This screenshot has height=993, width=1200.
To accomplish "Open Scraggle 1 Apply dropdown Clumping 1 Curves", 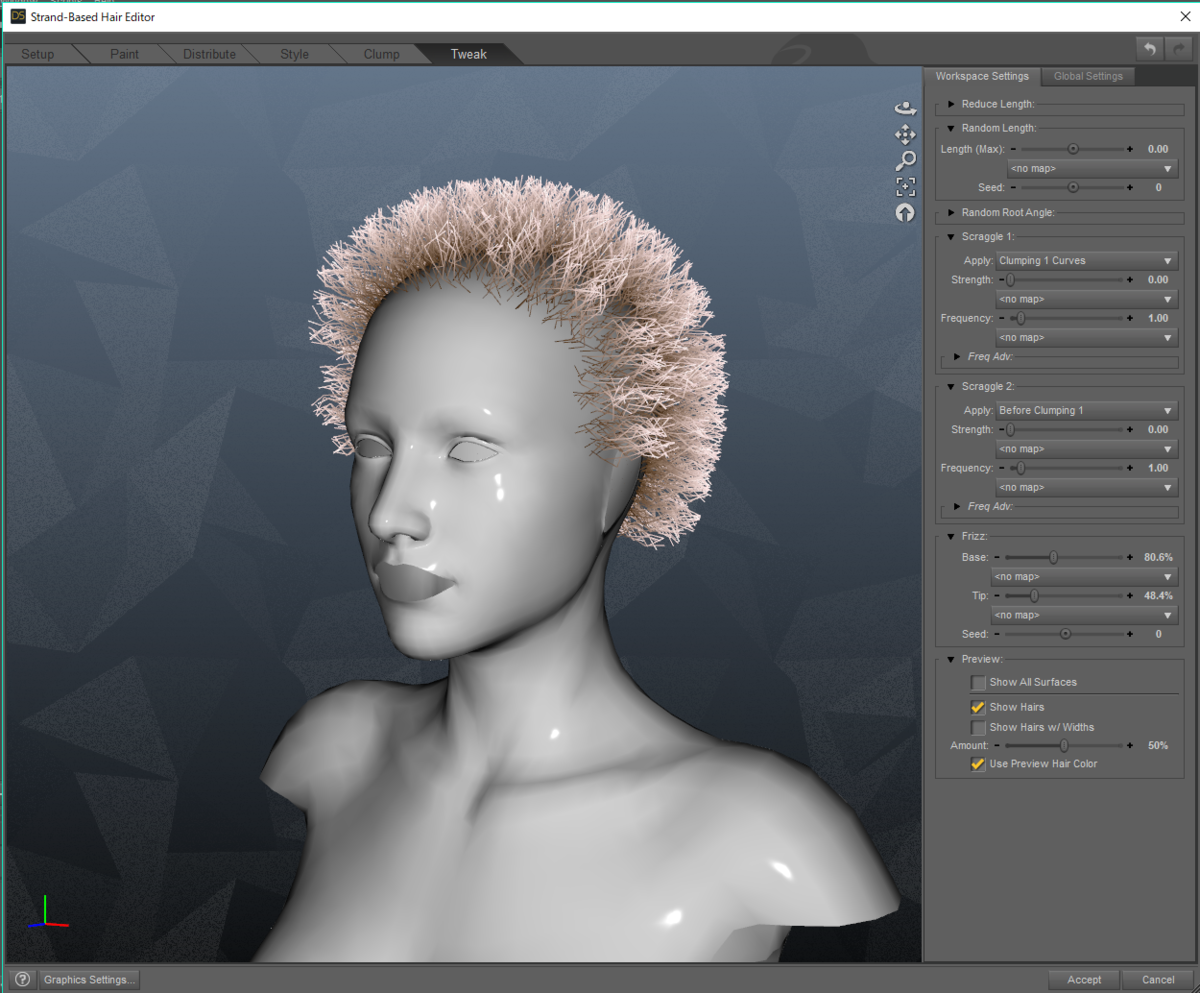I will (1087, 260).
